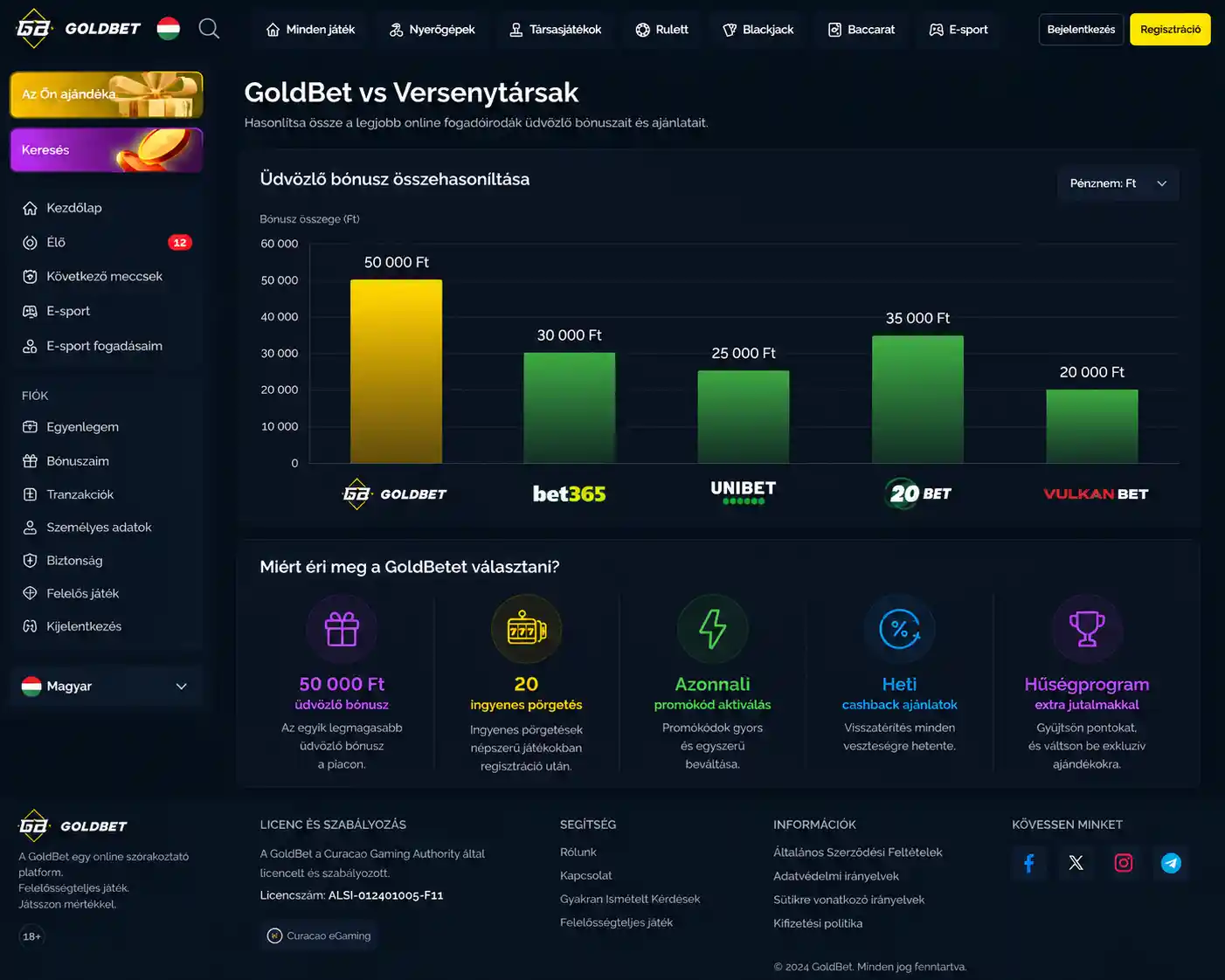Click the VulkanBet logo under the chart
Image resolution: width=1225 pixels, height=980 pixels.
pyautogui.click(x=1096, y=493)
